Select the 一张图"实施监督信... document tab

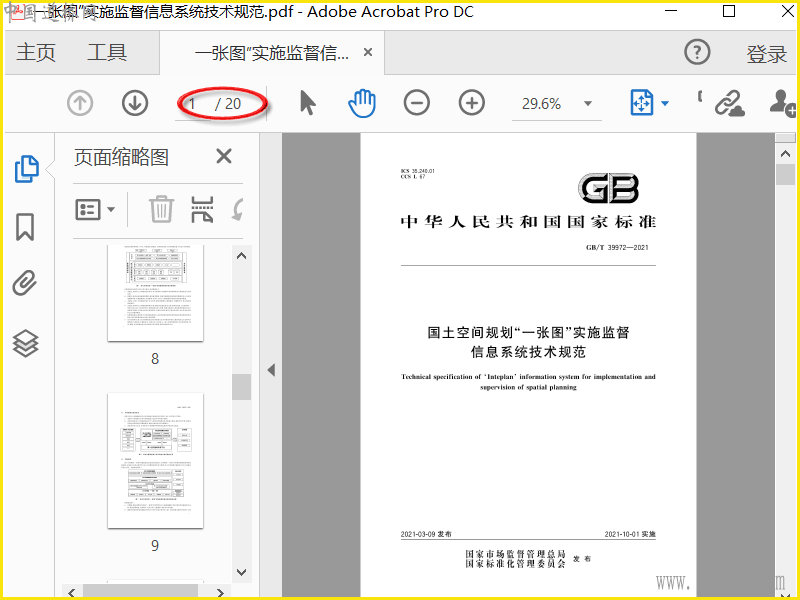tap(271, 53)
